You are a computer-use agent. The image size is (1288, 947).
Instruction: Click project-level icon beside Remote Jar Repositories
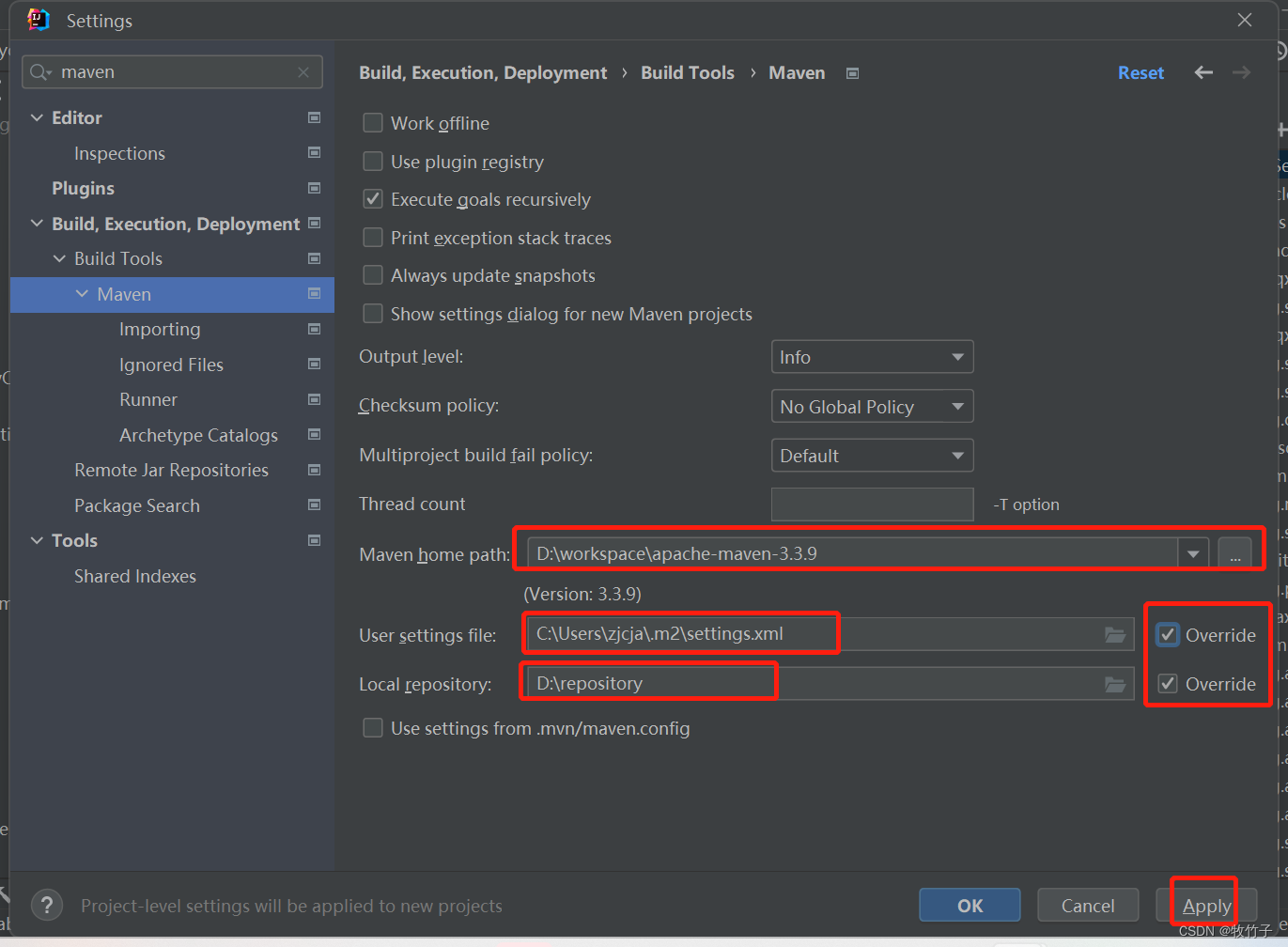pos(314,470)
